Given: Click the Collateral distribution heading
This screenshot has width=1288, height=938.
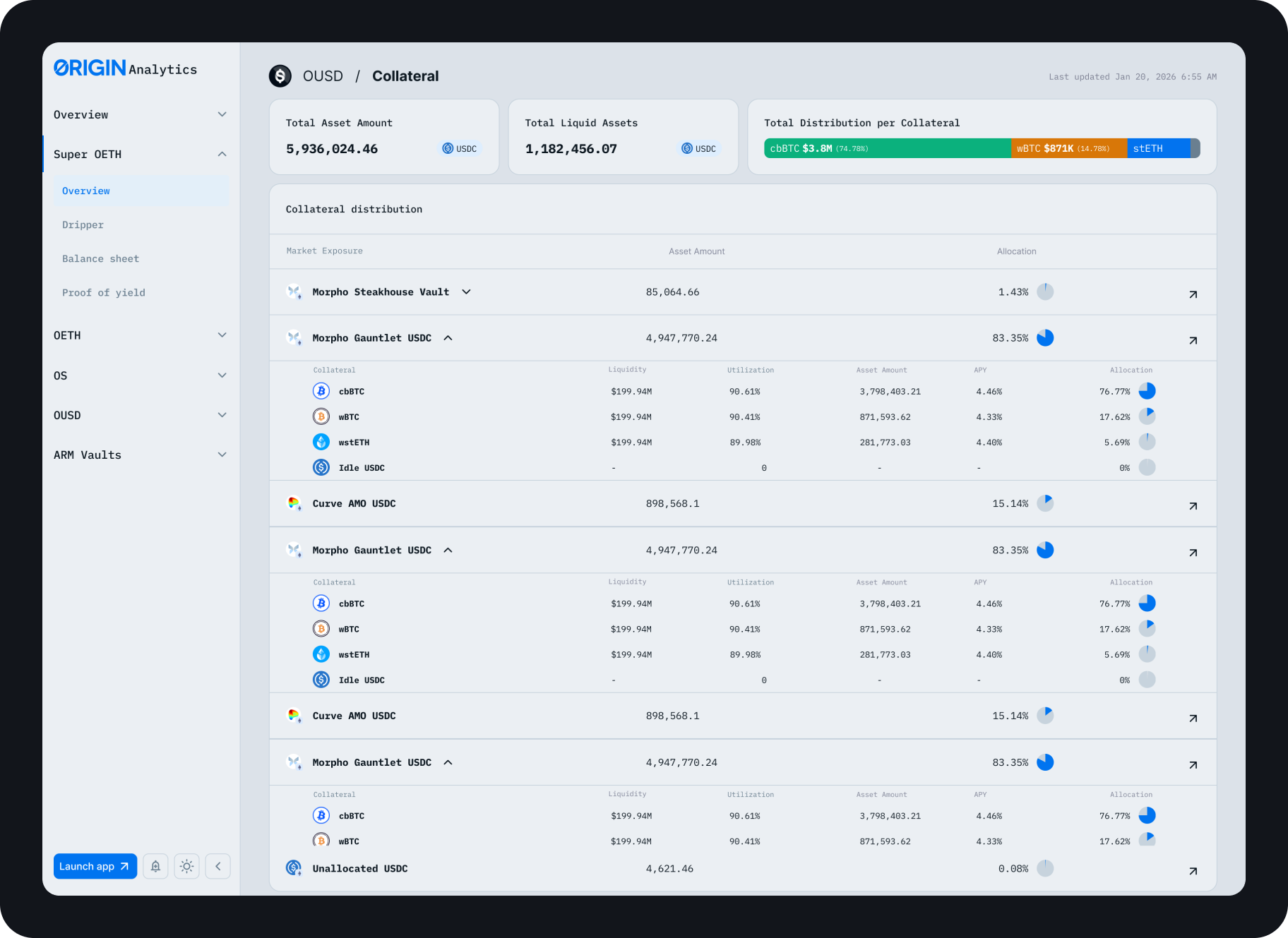Looking at the screenshot, I should click(x=354, y=209).
